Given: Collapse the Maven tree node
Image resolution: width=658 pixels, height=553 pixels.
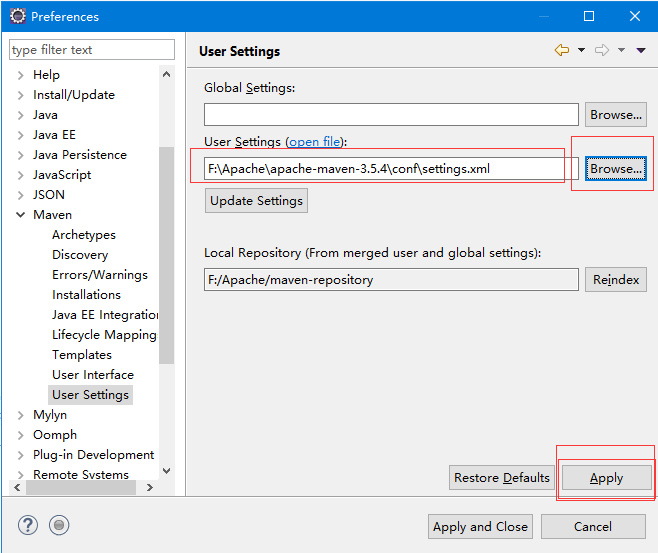Looking at the screenshot, I should click(x=21, y=215).
